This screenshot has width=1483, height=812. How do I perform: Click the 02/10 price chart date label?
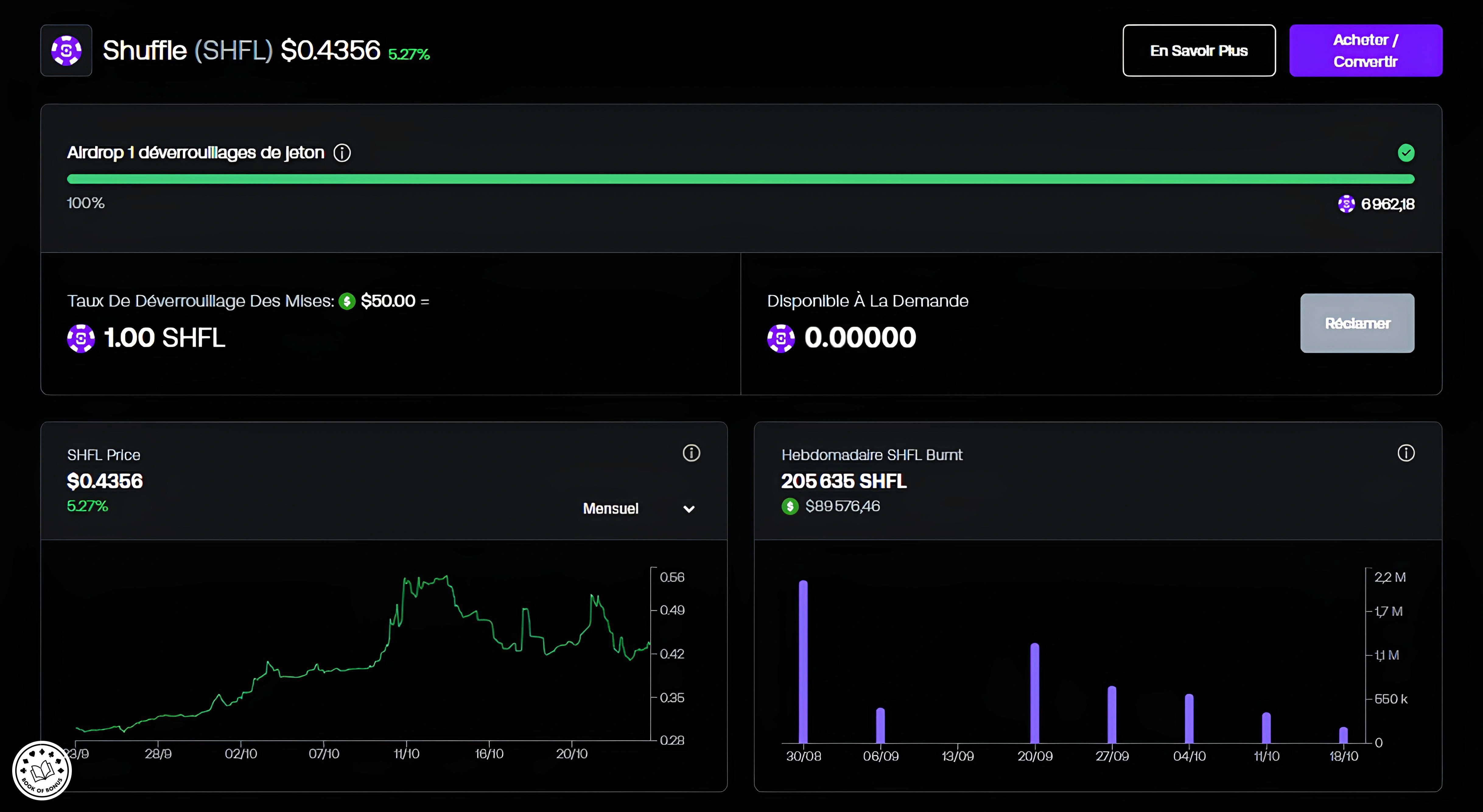click(241, 754)
